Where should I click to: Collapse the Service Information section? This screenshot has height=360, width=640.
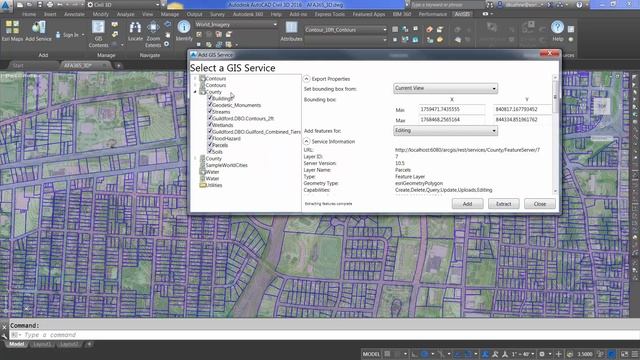point(307,141)
